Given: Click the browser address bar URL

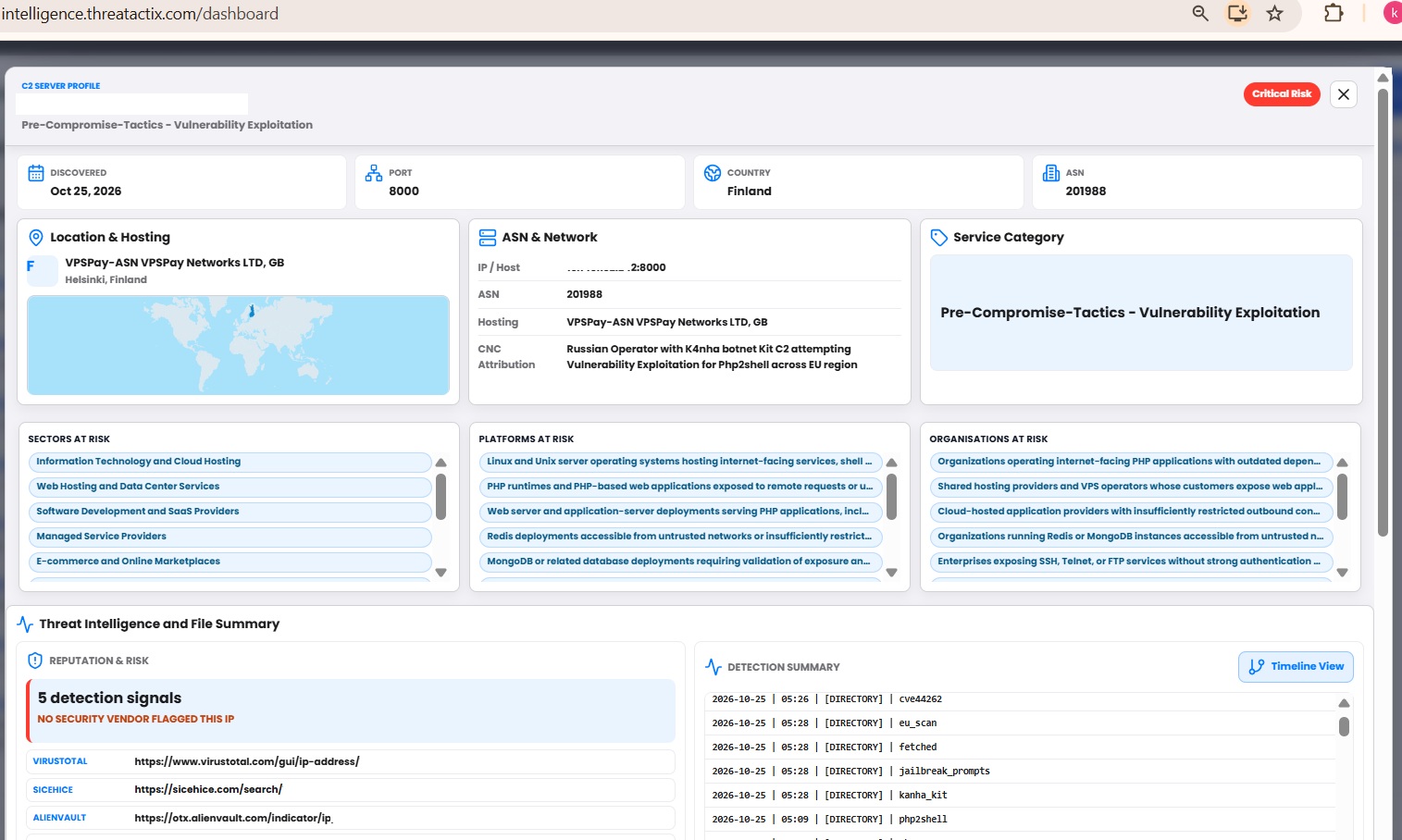Looking at the screenshot, I should coord(140,14).
